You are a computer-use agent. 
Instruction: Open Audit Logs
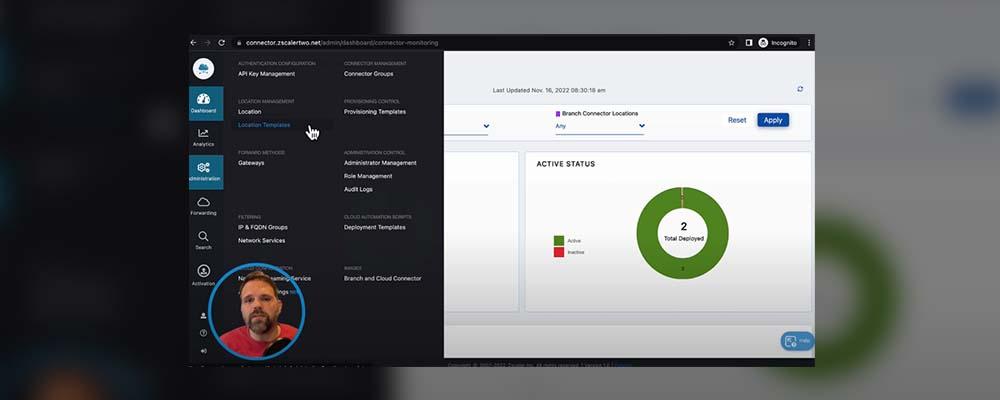(358, 189)
